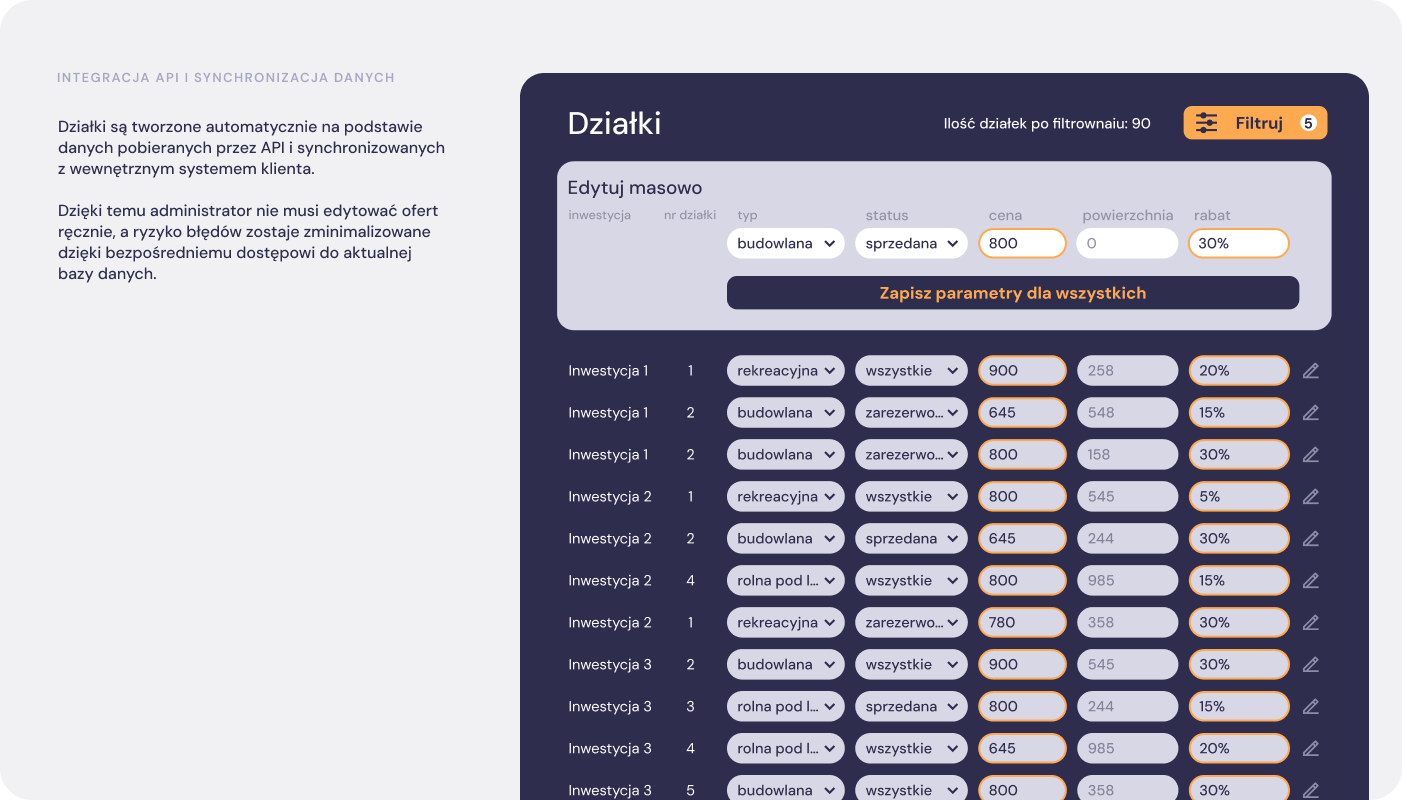1402x800 pixels.
Task: Click the edit pencil for Inwestycja 1 plot 1
Action: coord(1310,371)
